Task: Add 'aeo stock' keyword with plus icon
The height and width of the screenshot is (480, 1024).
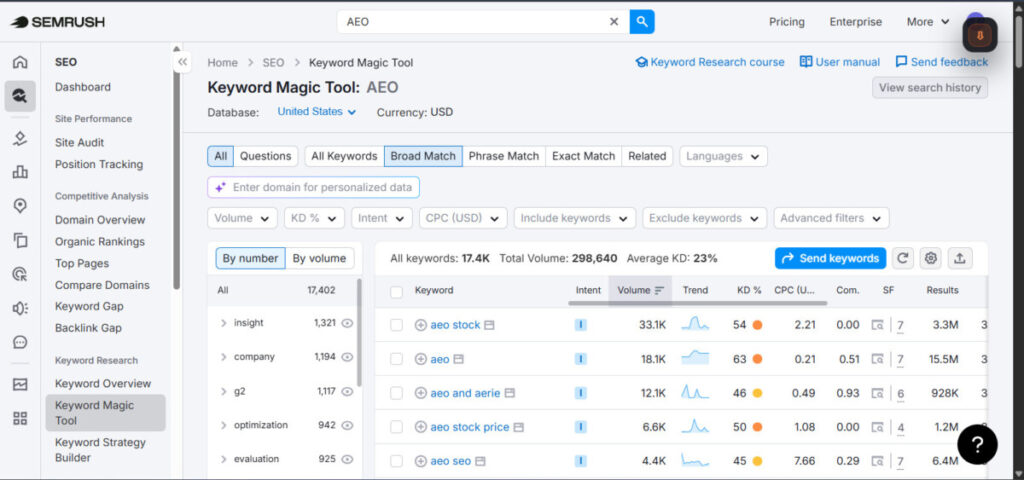Action: click(421, 325)
